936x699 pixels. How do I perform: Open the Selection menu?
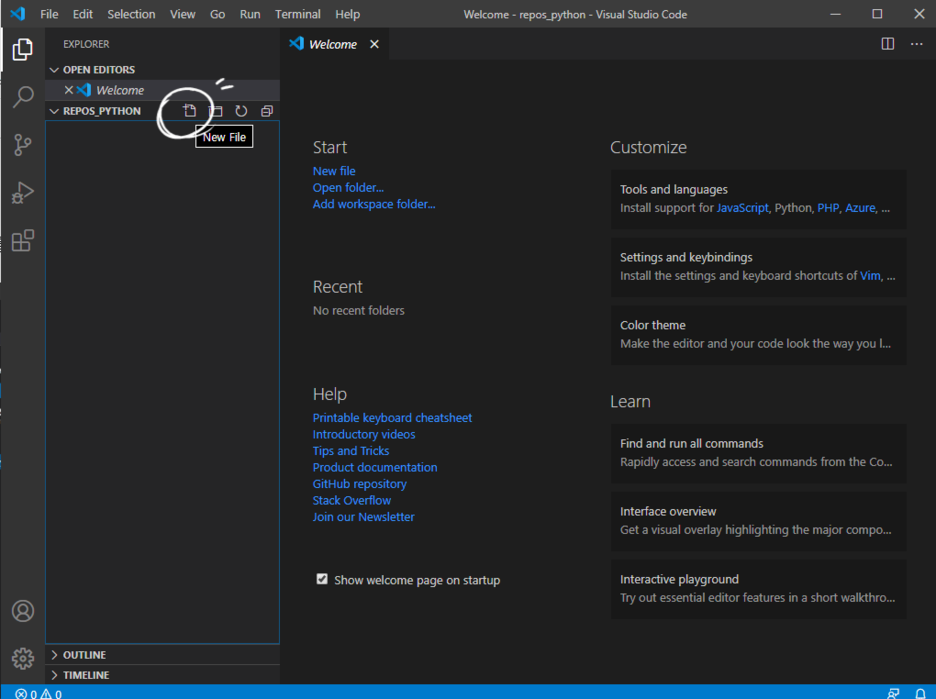click(x=131, y=14)
